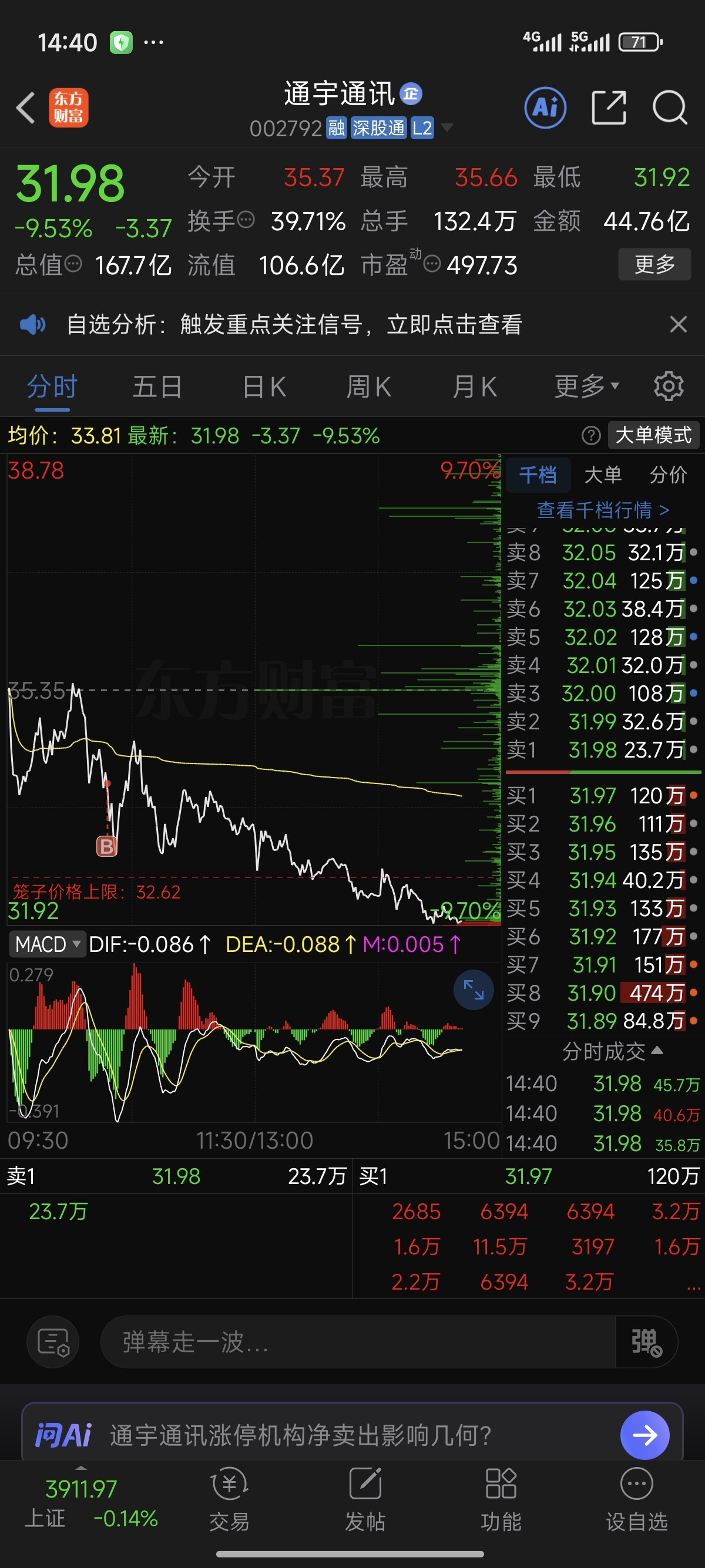Screen dimensions: 705x1568
Task: Tap the info icon beside 换手
Action: tap(246, 220)
